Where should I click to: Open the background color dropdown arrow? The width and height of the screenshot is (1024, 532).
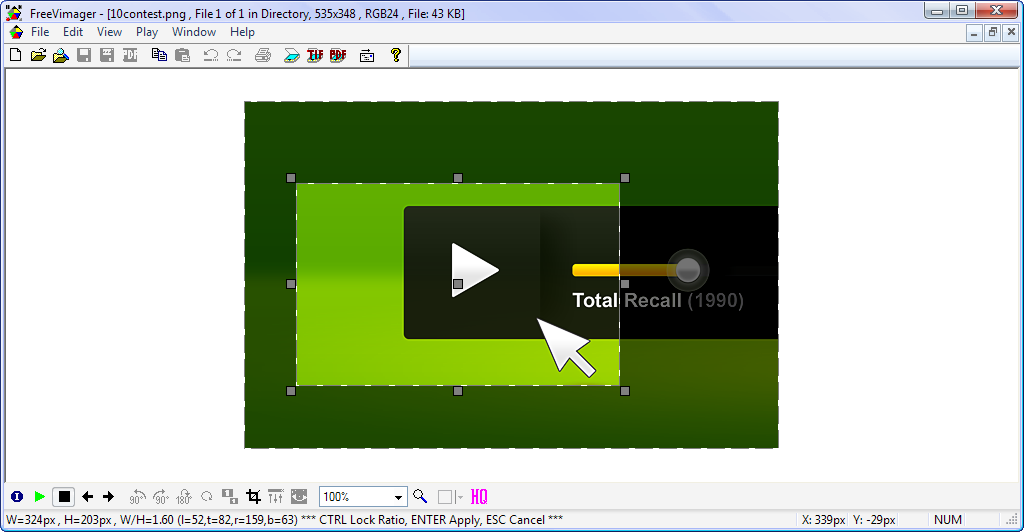459,497
